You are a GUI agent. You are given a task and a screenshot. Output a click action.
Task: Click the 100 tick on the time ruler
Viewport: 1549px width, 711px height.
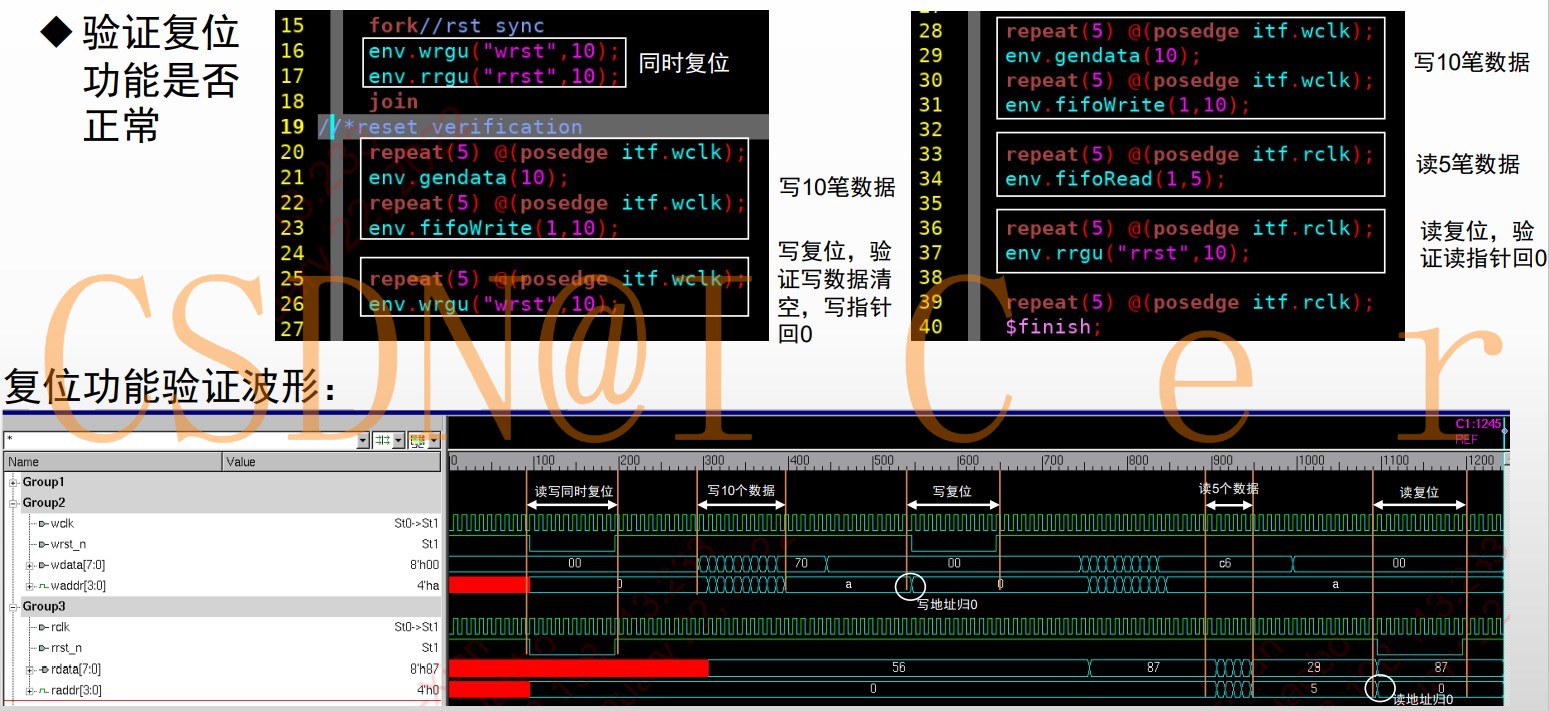point(544,461)
